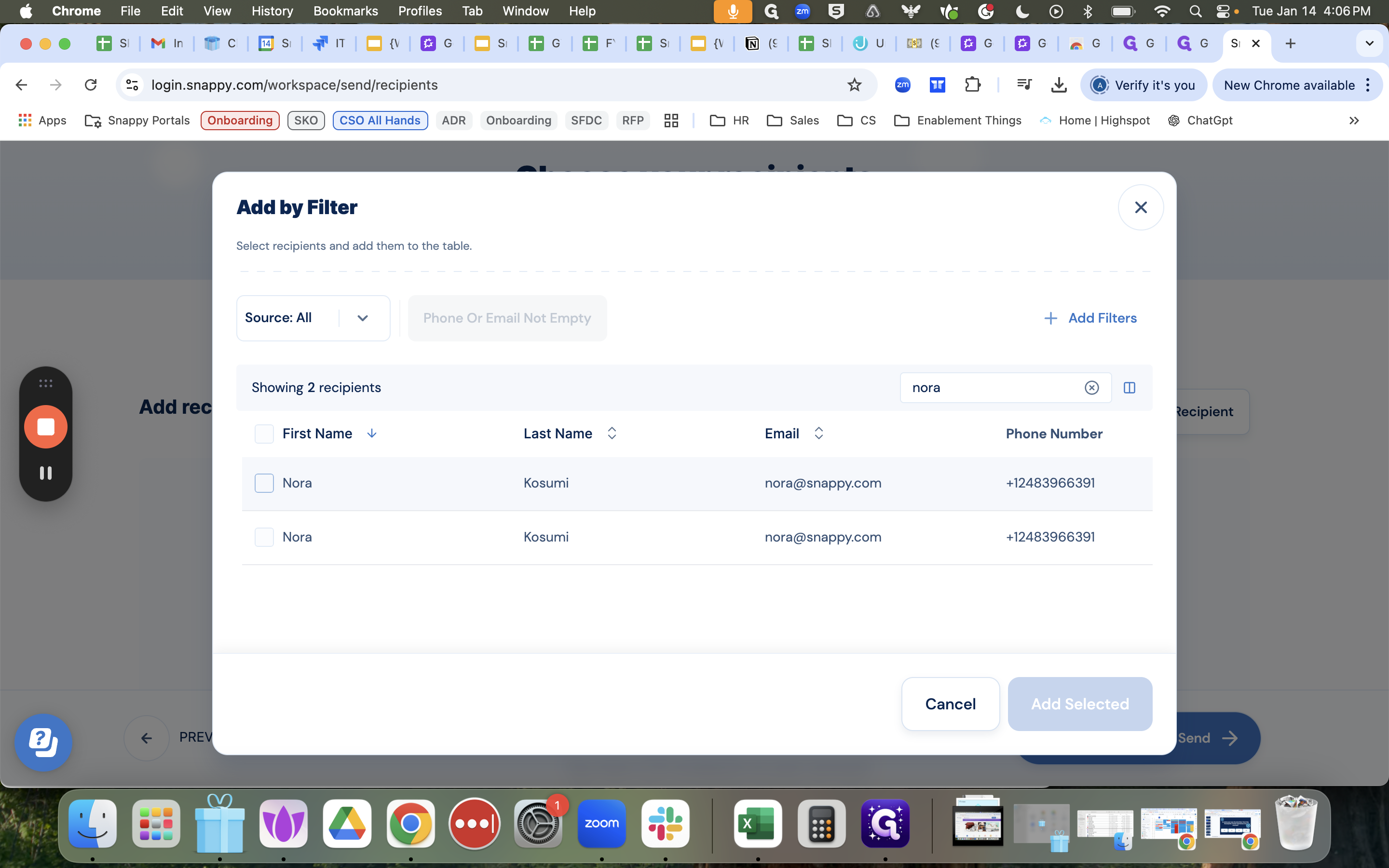Open Calculator from the dock
Image resolution: width=1389 pixels, height=868 pixels.
[x=821, y=823]
